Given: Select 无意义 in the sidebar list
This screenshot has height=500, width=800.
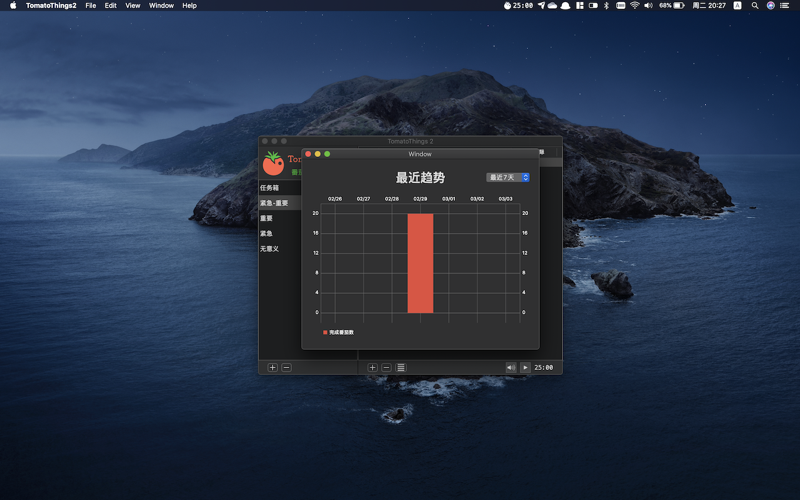Looking at the screenshot, I should (x=280, y=249).
